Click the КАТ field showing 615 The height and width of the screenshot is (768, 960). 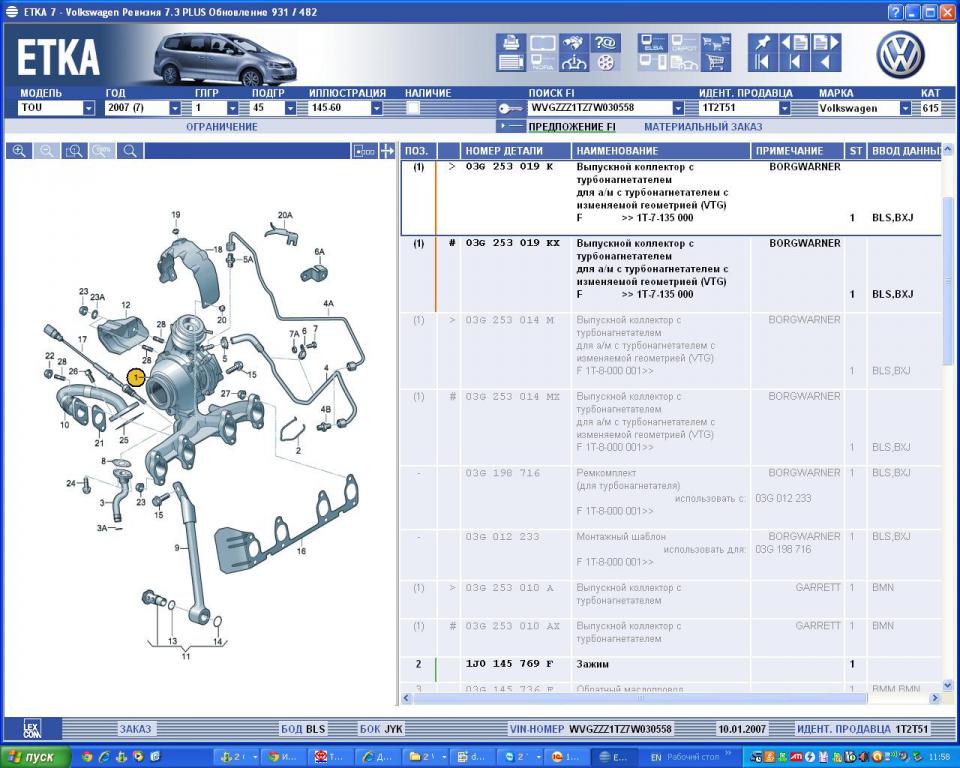pyautogui.click(x=930, y=108)
